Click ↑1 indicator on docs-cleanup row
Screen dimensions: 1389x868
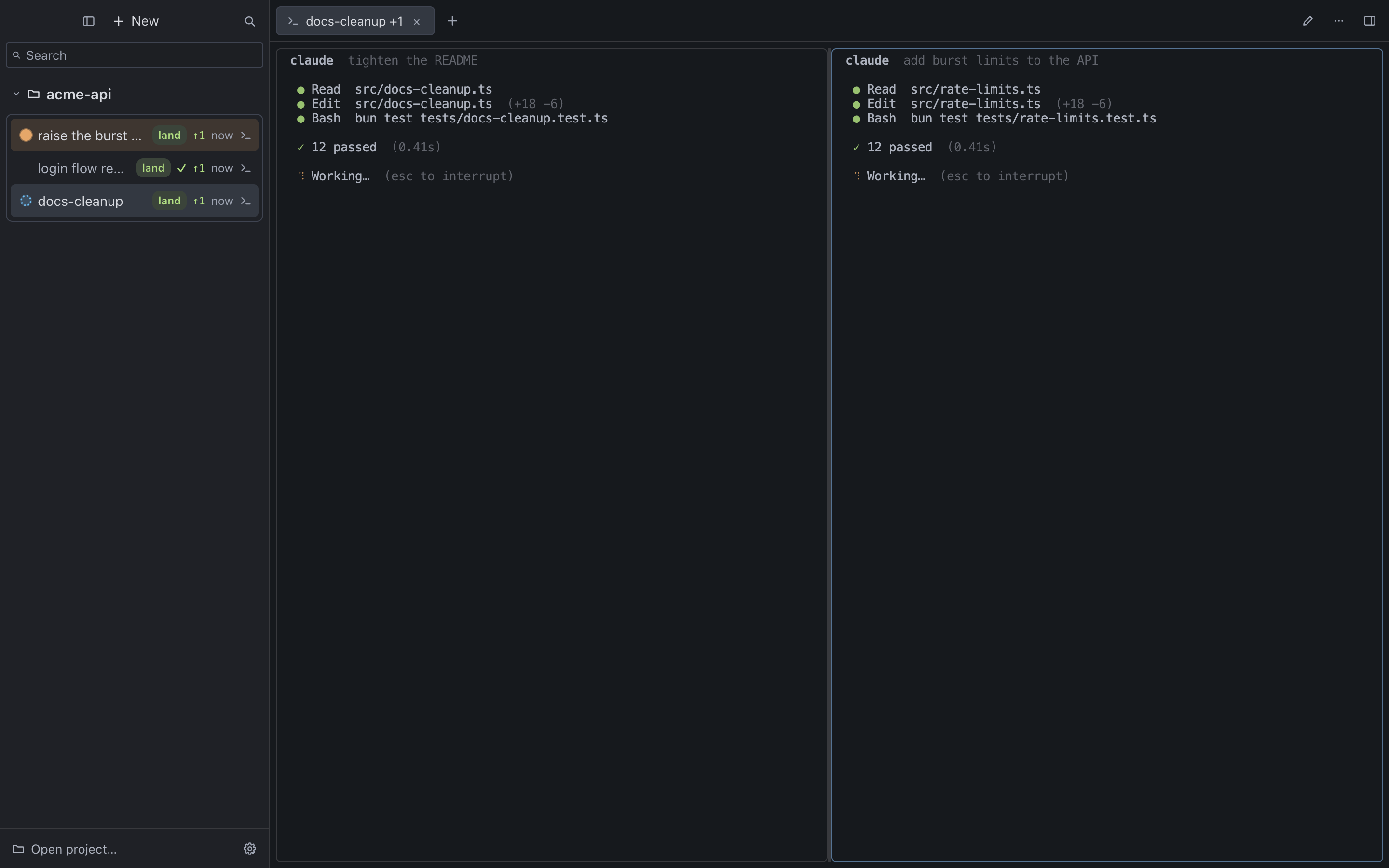click(x=199, y=201)
